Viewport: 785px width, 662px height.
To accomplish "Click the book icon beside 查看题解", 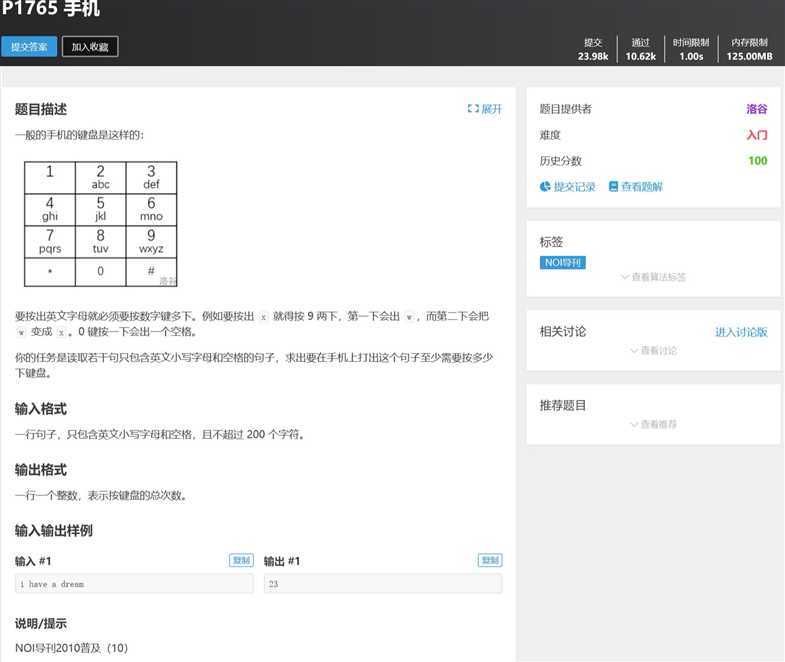I will [613, 187].
